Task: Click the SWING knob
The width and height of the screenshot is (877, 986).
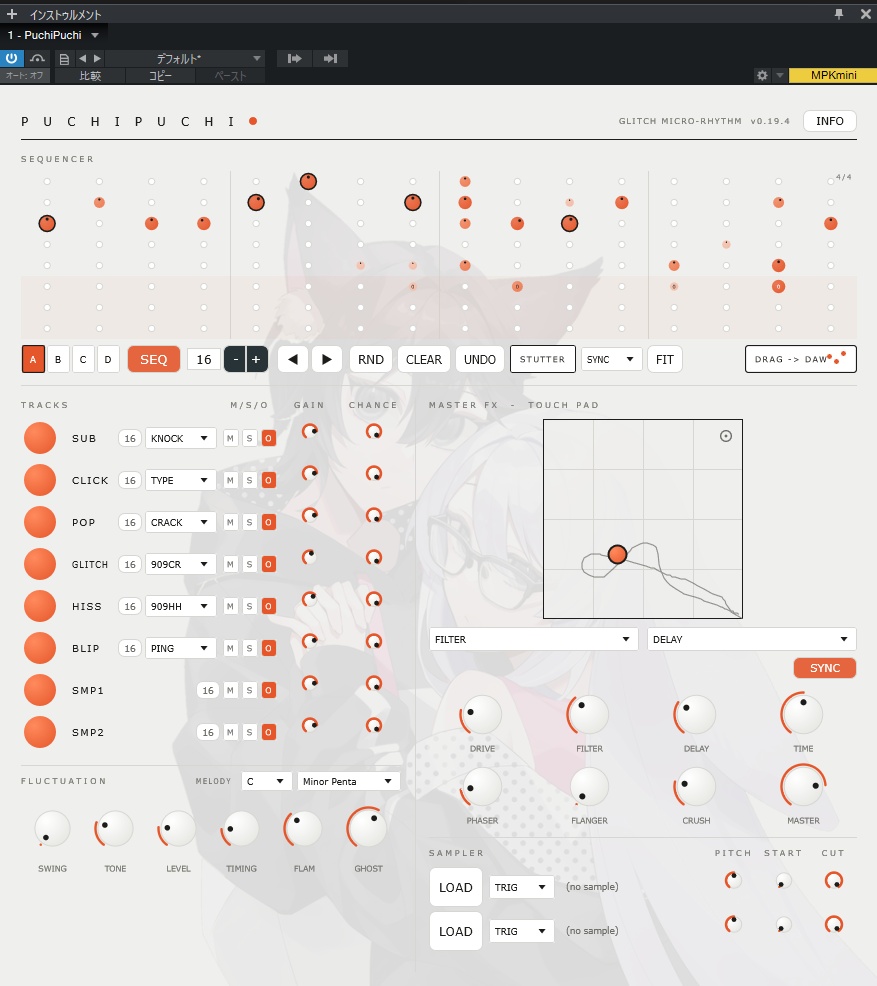Action: 52,829
